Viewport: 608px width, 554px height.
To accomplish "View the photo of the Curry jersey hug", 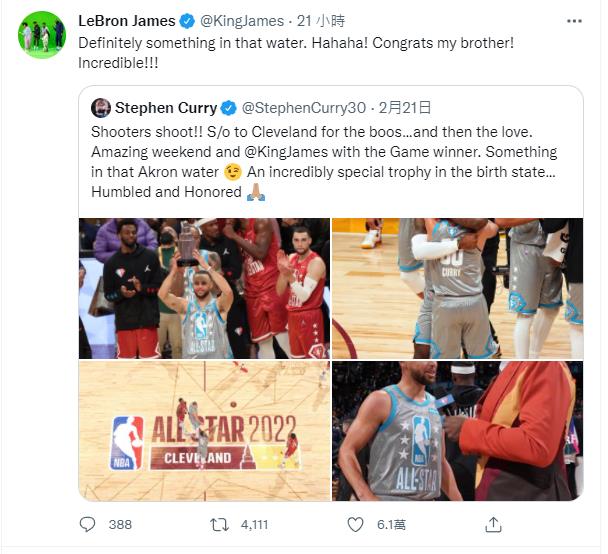I will (457, 289).
